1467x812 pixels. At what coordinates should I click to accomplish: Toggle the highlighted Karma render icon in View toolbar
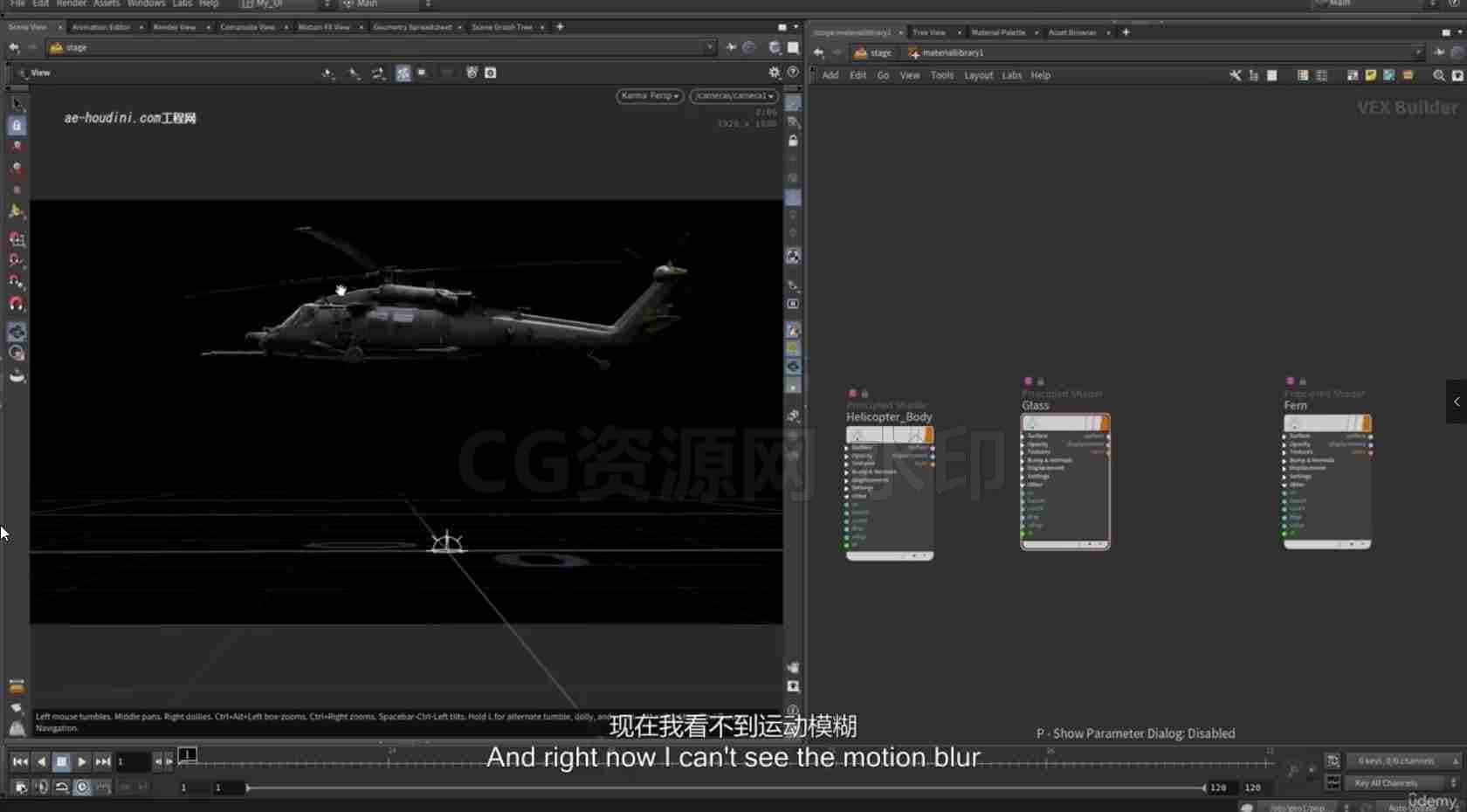[x=403, y=72]
